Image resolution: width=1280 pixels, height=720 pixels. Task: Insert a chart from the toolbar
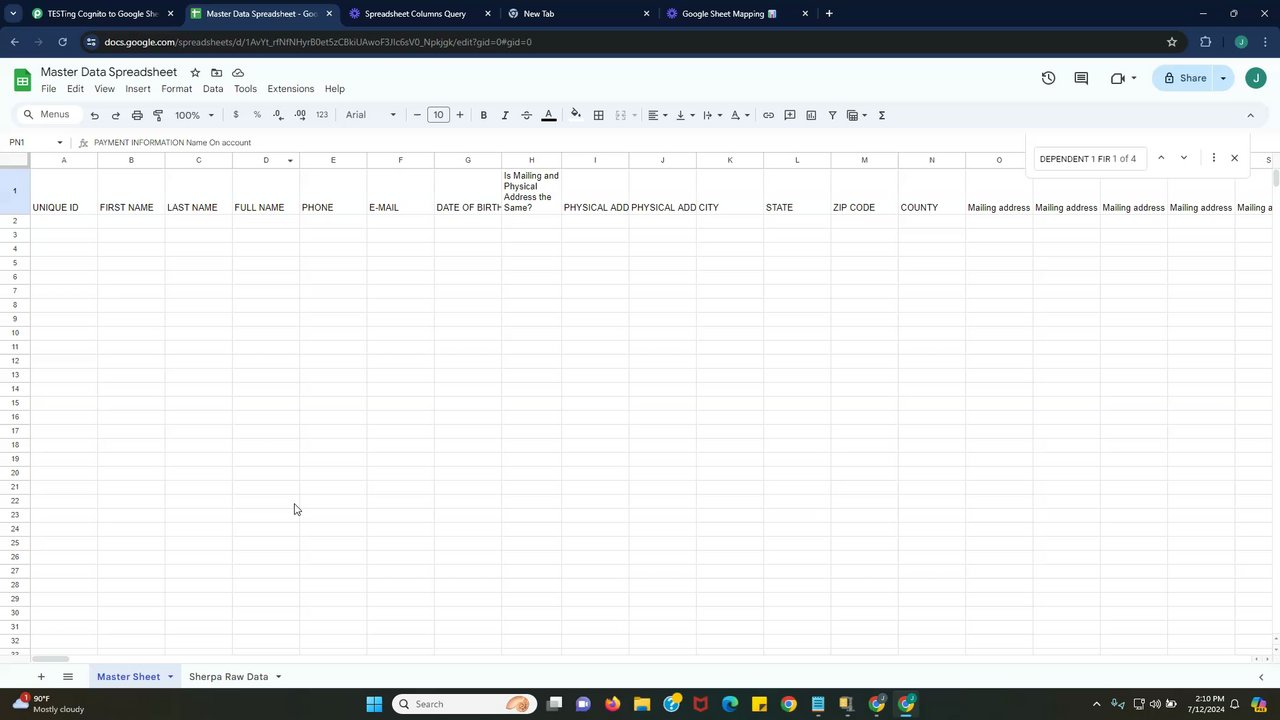tap(811, 115)
